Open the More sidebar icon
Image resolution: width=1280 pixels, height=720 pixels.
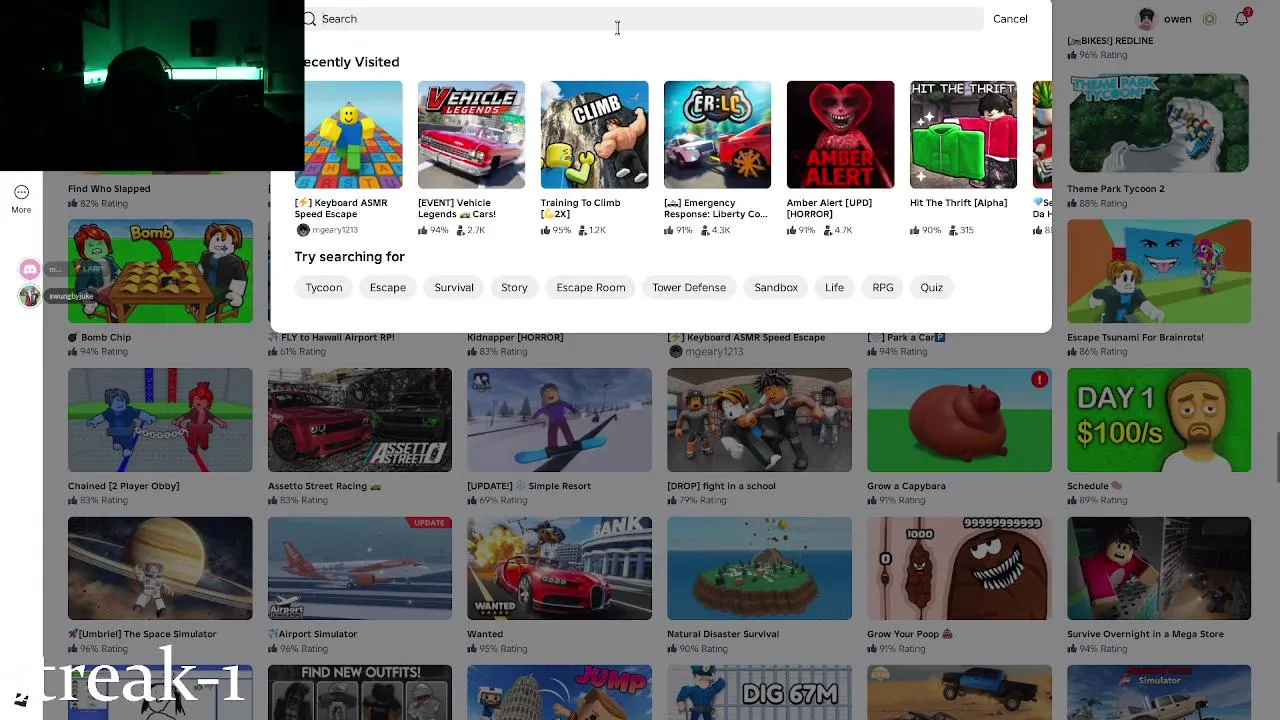point(21,199)
